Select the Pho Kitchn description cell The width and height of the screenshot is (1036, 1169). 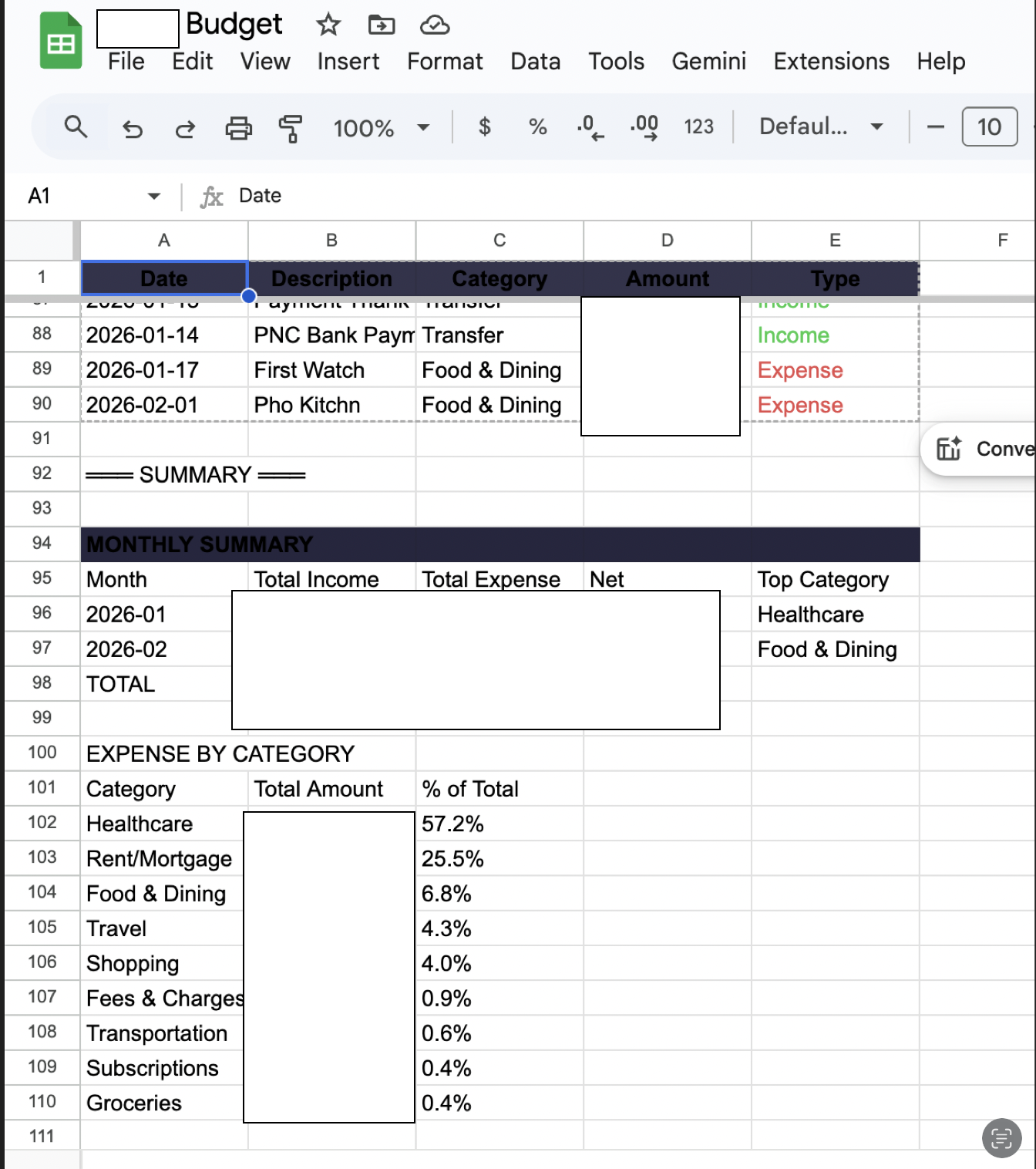tap(331, 405)
